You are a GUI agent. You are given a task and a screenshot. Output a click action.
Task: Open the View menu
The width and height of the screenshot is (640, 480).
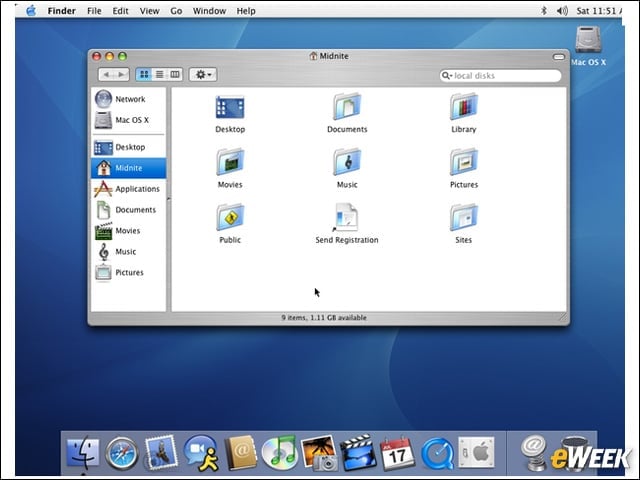point(149,11)
